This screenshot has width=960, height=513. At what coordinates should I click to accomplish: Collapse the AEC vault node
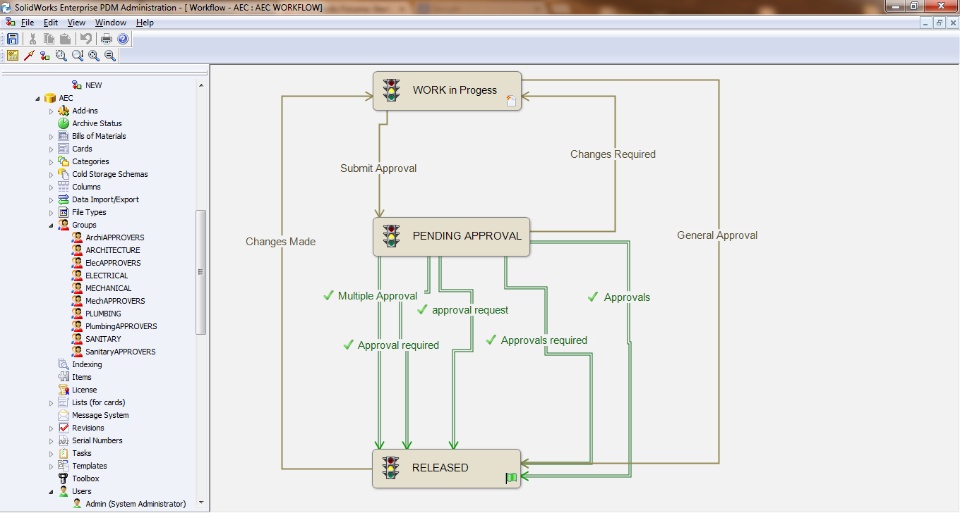point(37,98)
